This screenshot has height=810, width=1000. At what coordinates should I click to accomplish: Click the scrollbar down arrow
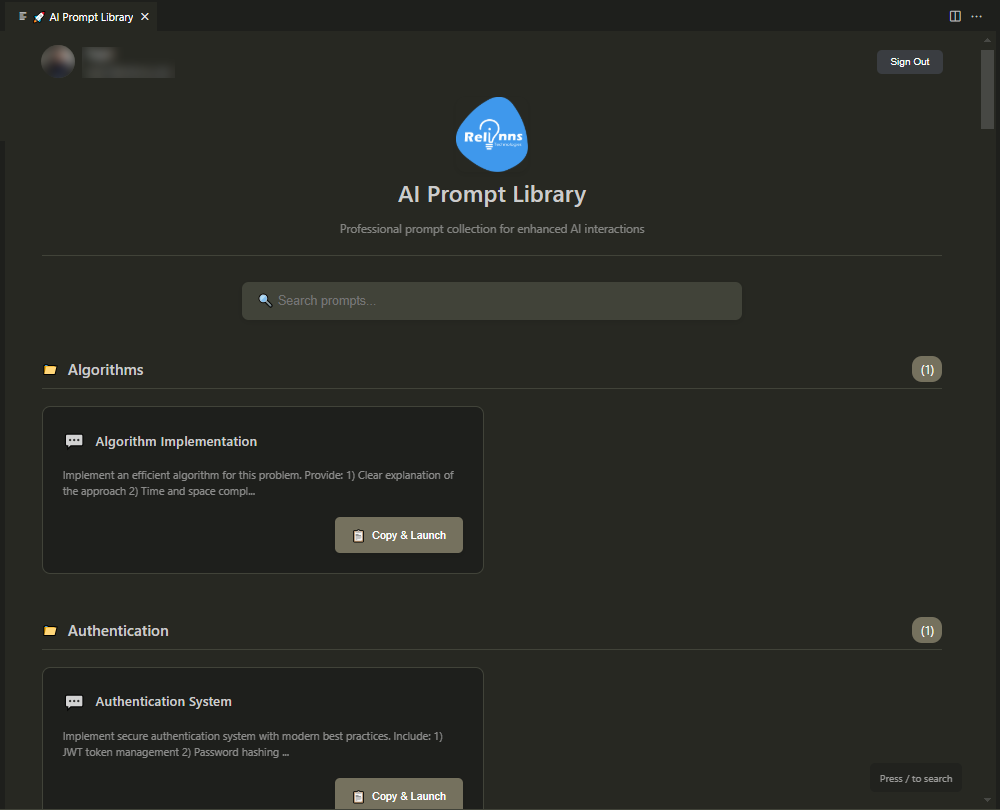987,800
